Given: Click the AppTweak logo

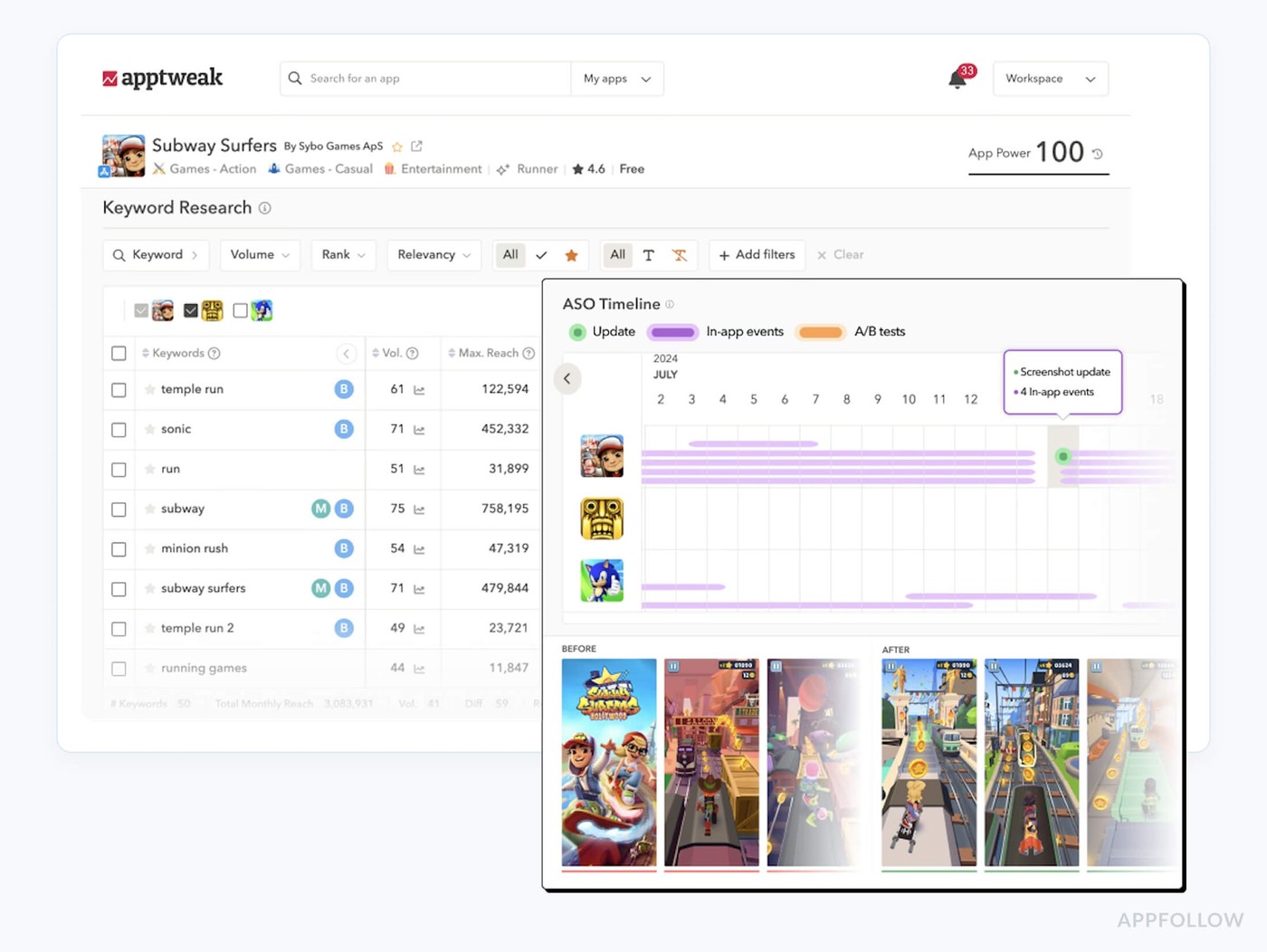Looking at the screenshot, I should point(162,79).
